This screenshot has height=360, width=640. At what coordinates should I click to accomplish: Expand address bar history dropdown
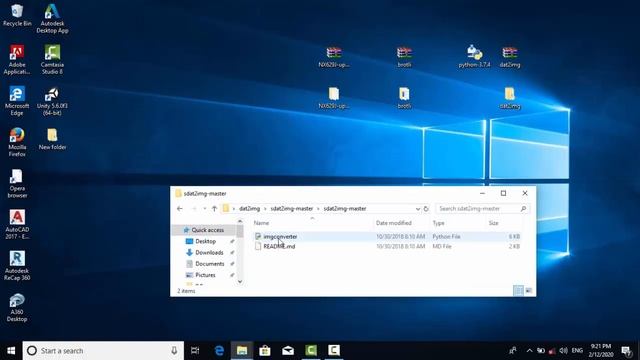pyautogui.click(x=418, y=209)
